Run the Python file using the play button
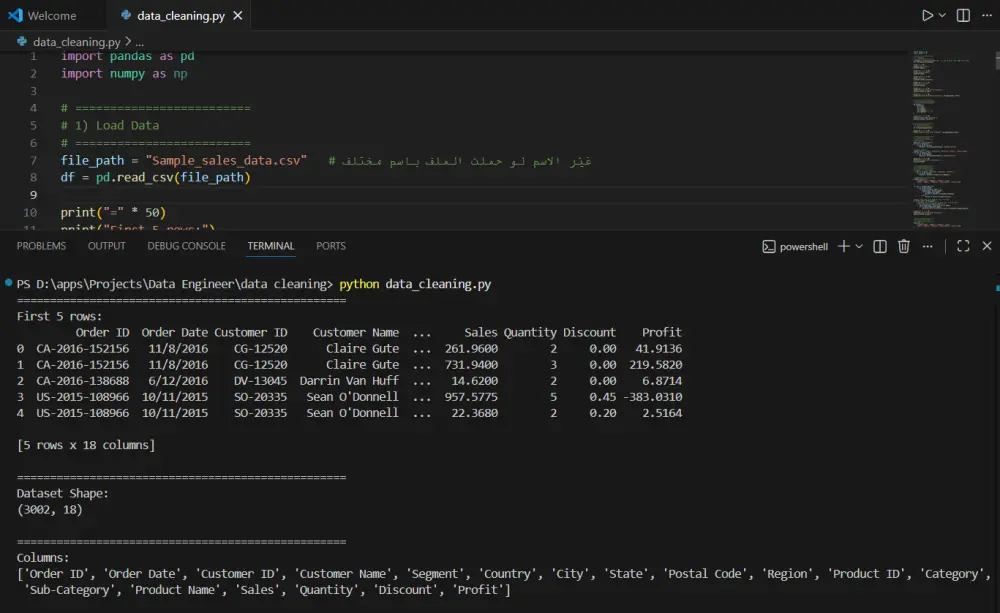 [926, 15]
